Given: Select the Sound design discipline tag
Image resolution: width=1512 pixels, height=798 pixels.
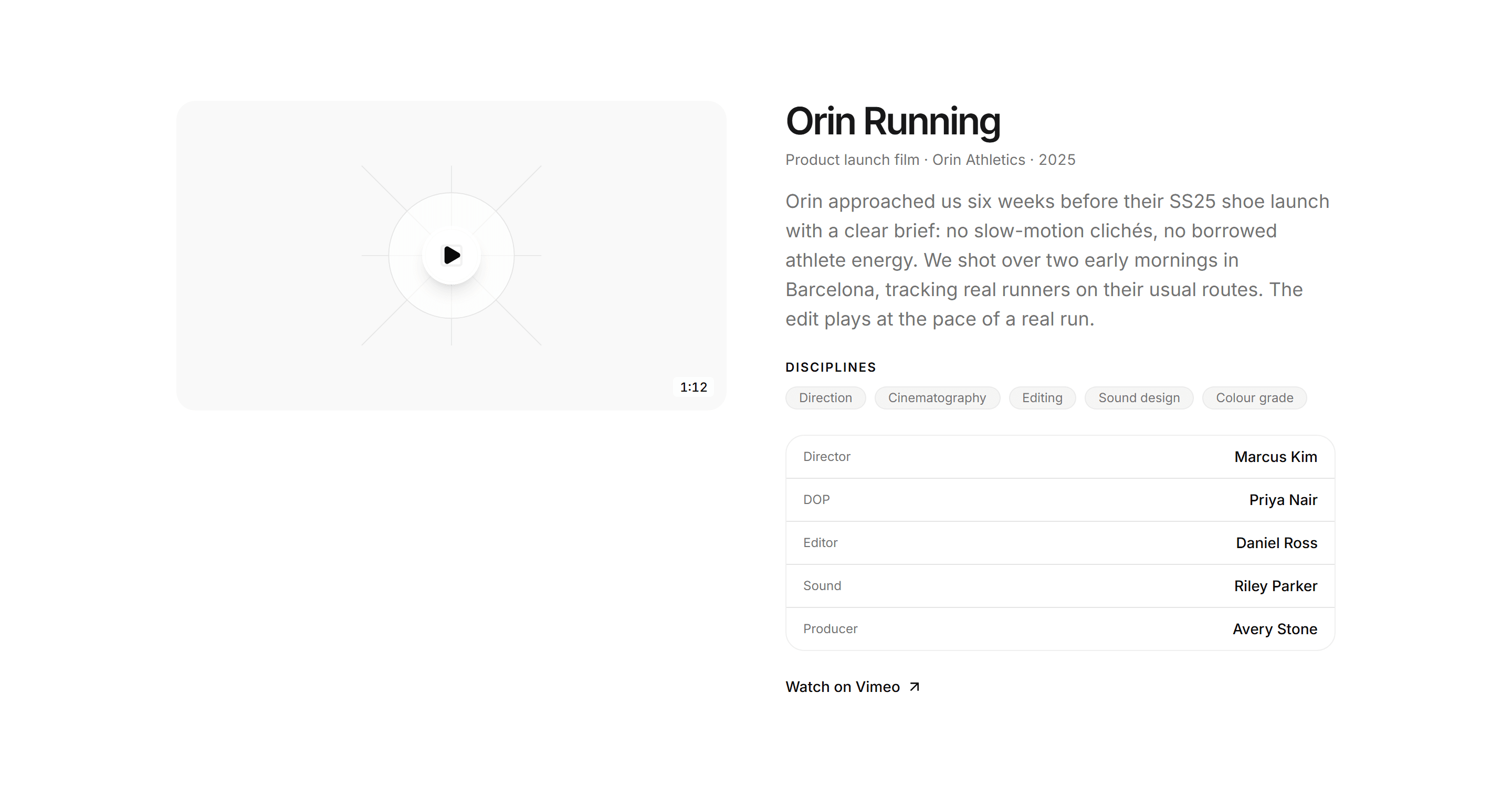Looking at the screenshot, I should 1139,398.
